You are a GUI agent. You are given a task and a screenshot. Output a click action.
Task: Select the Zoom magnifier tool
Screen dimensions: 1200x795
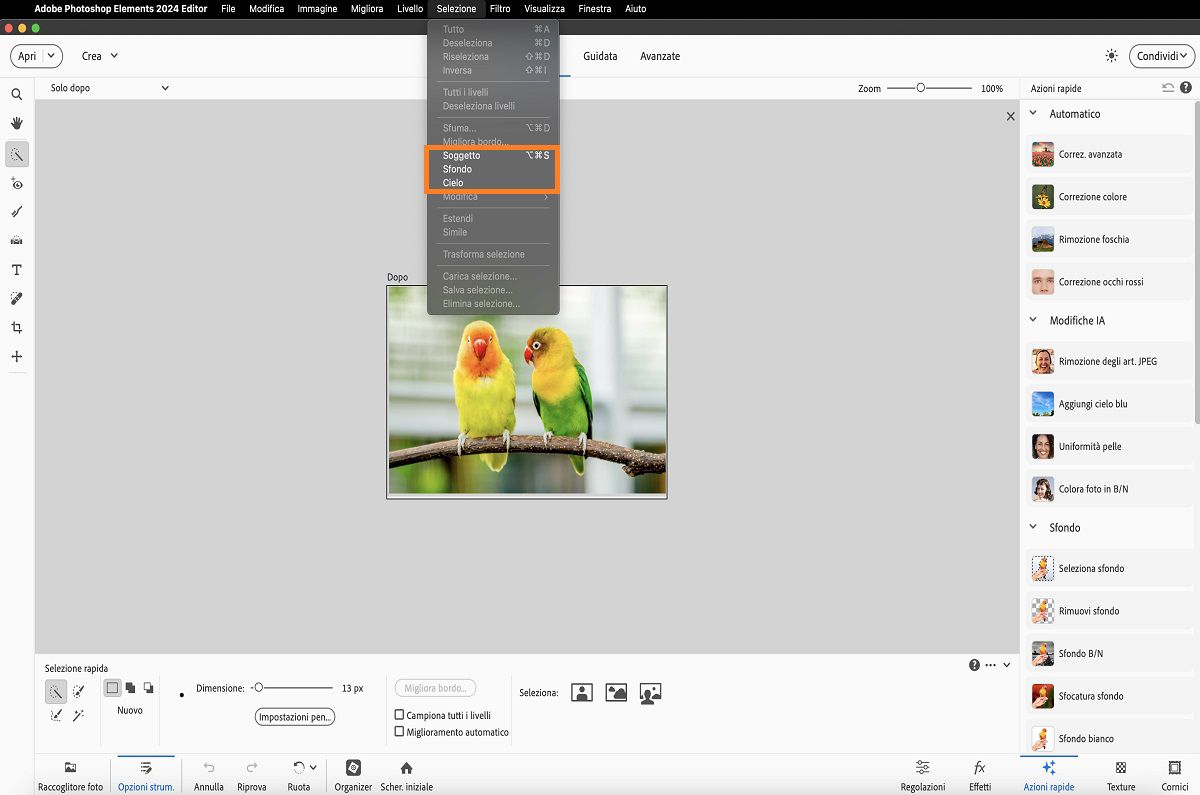click(17, 95)
